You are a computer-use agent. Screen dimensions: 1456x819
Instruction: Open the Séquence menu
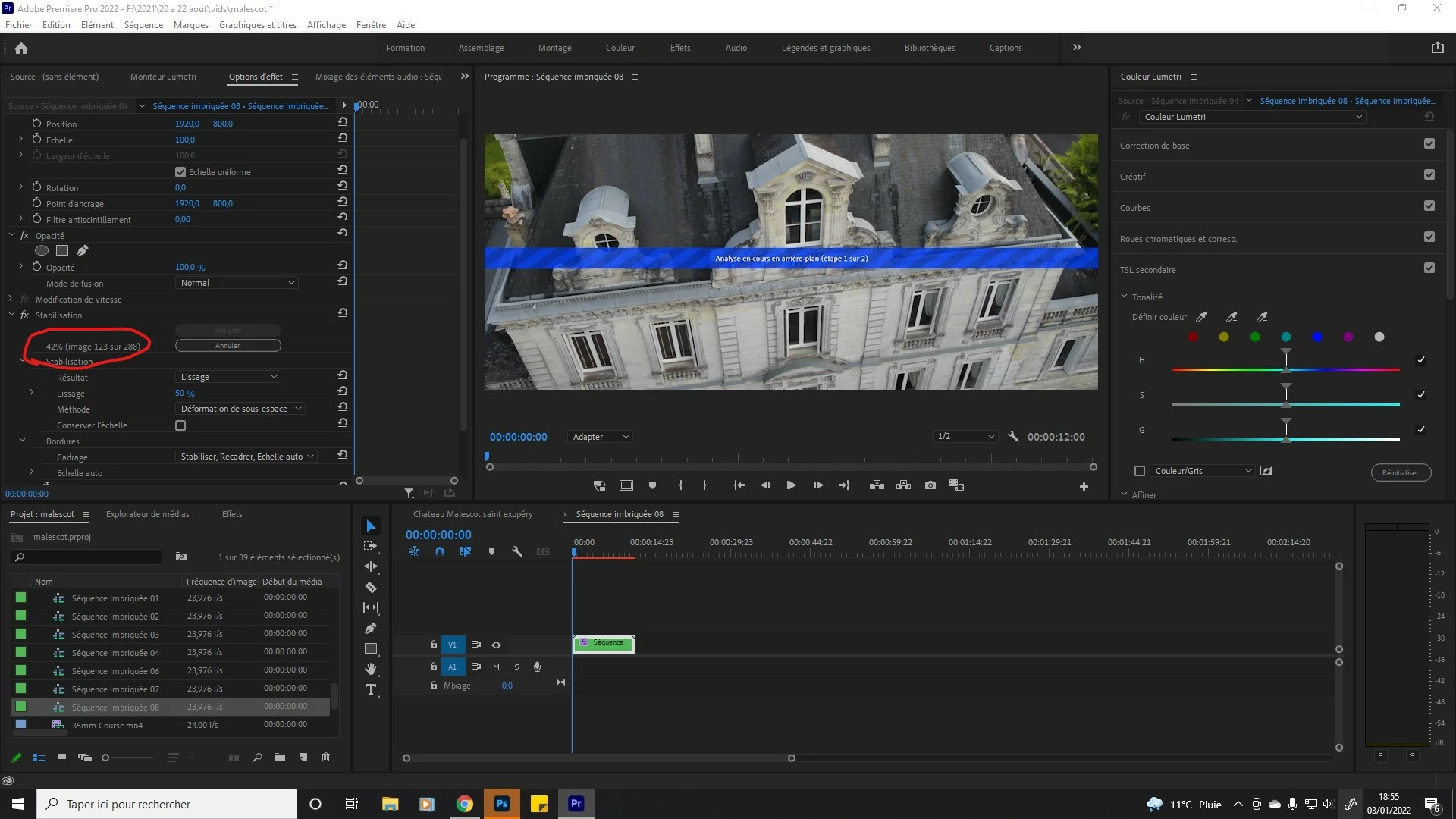coord(143,25)
